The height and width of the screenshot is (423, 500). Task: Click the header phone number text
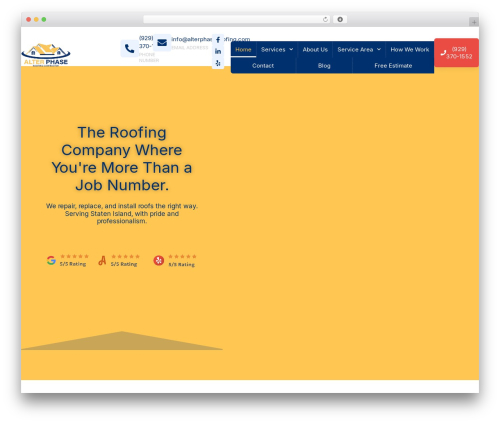tap(146, 42)
